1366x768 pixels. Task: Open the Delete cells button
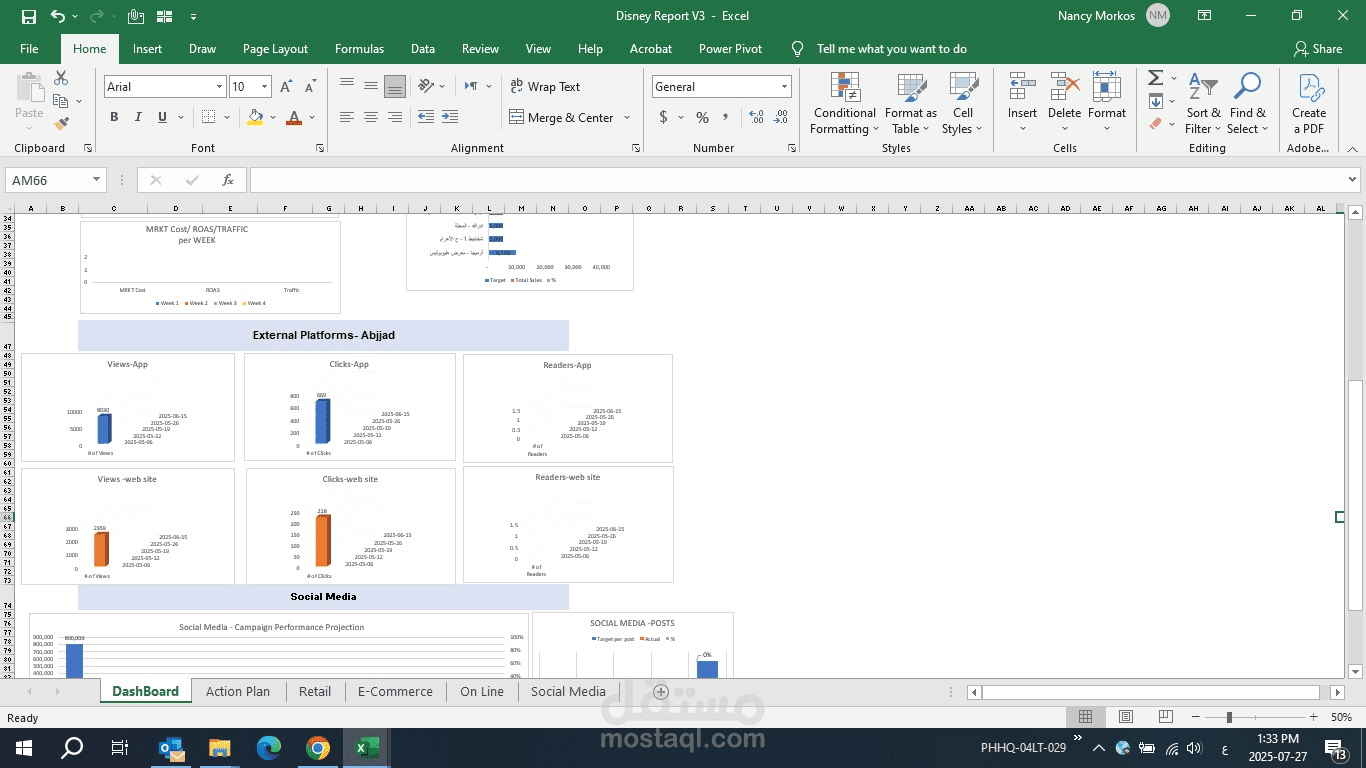click(x=1064, y=103)
